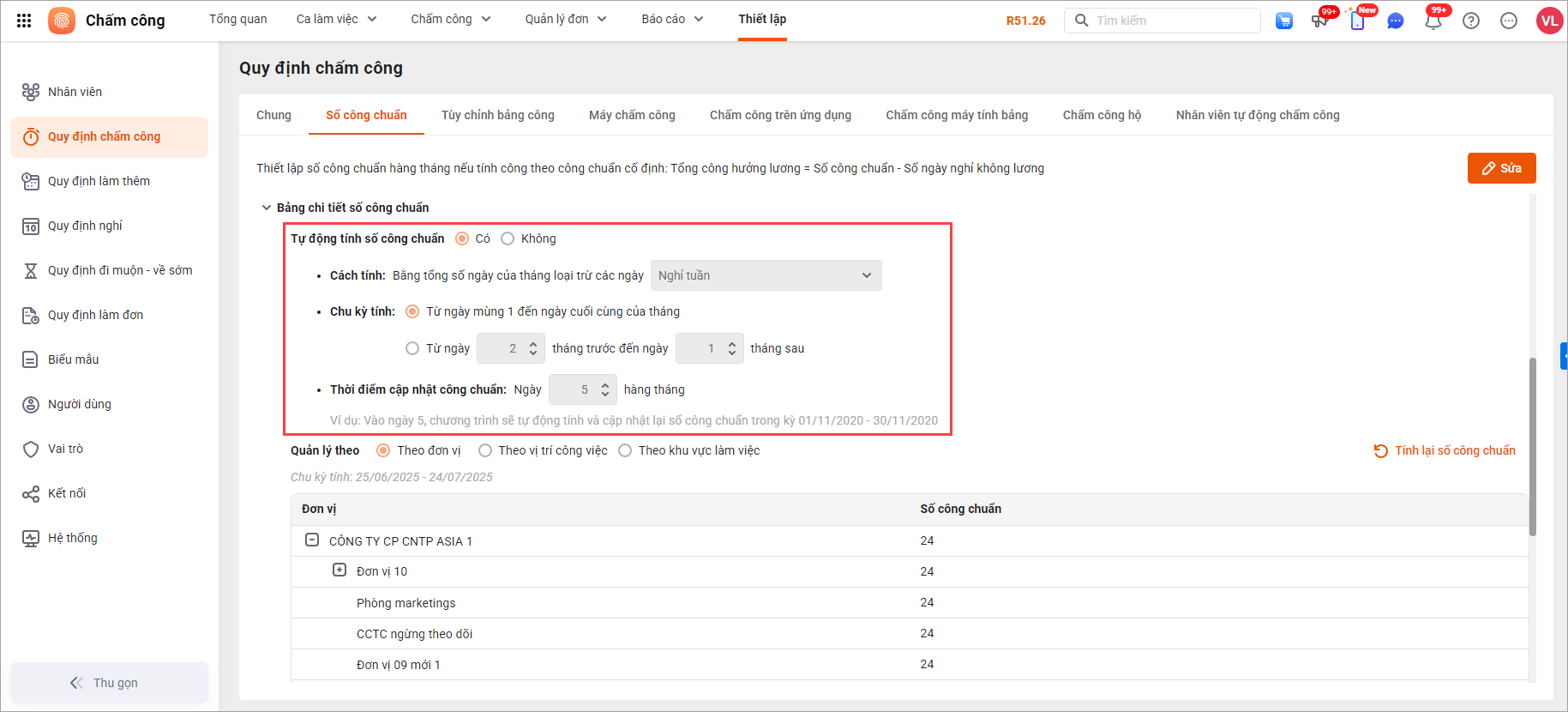Collapse the CÔNG TY CP CNTP ASIA 1 row
Screen dimensions: 1568x712
pos(312,540)
